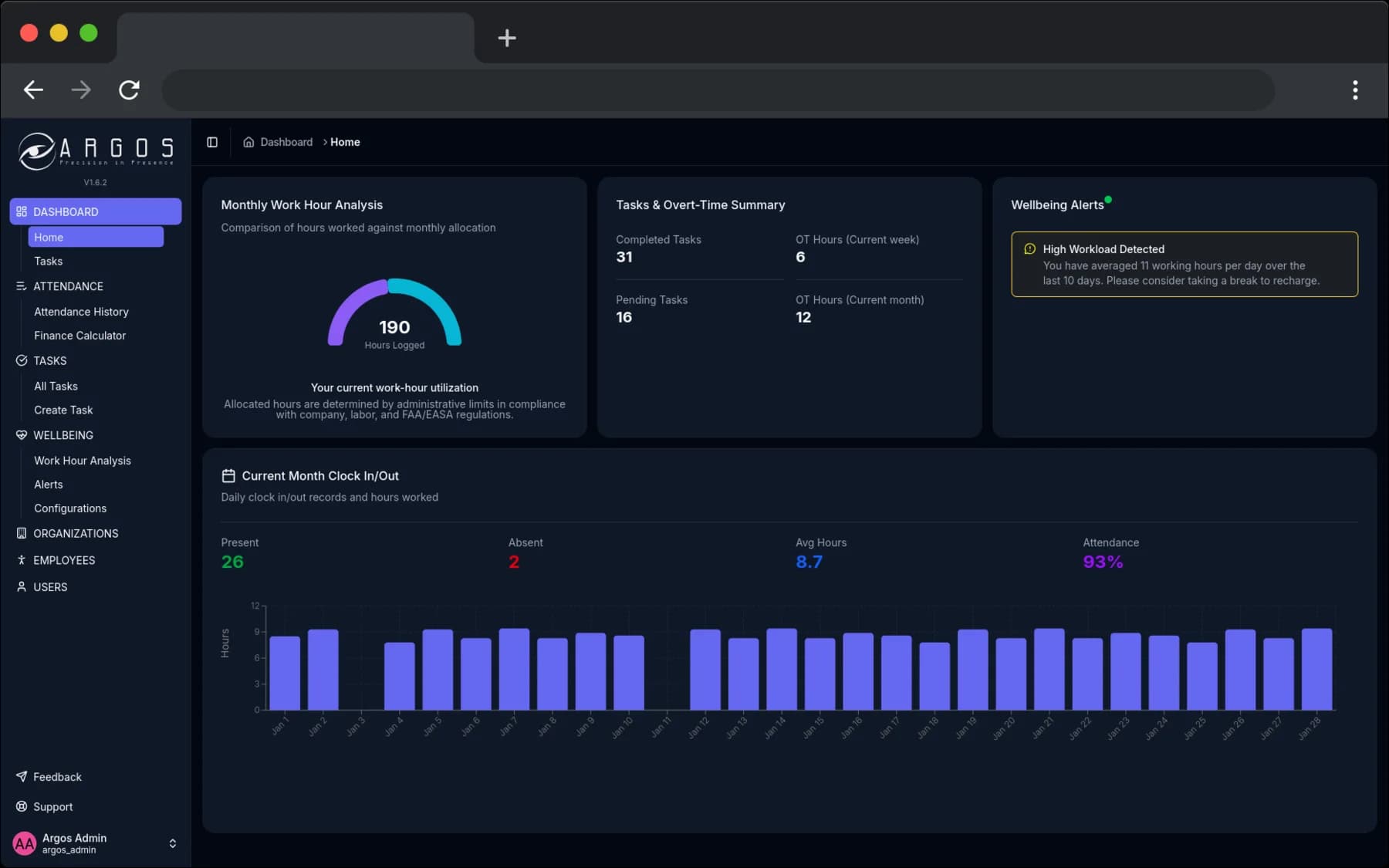Toggle the sidebar panel icon
1389x868 pixels.
click(212, 142)
